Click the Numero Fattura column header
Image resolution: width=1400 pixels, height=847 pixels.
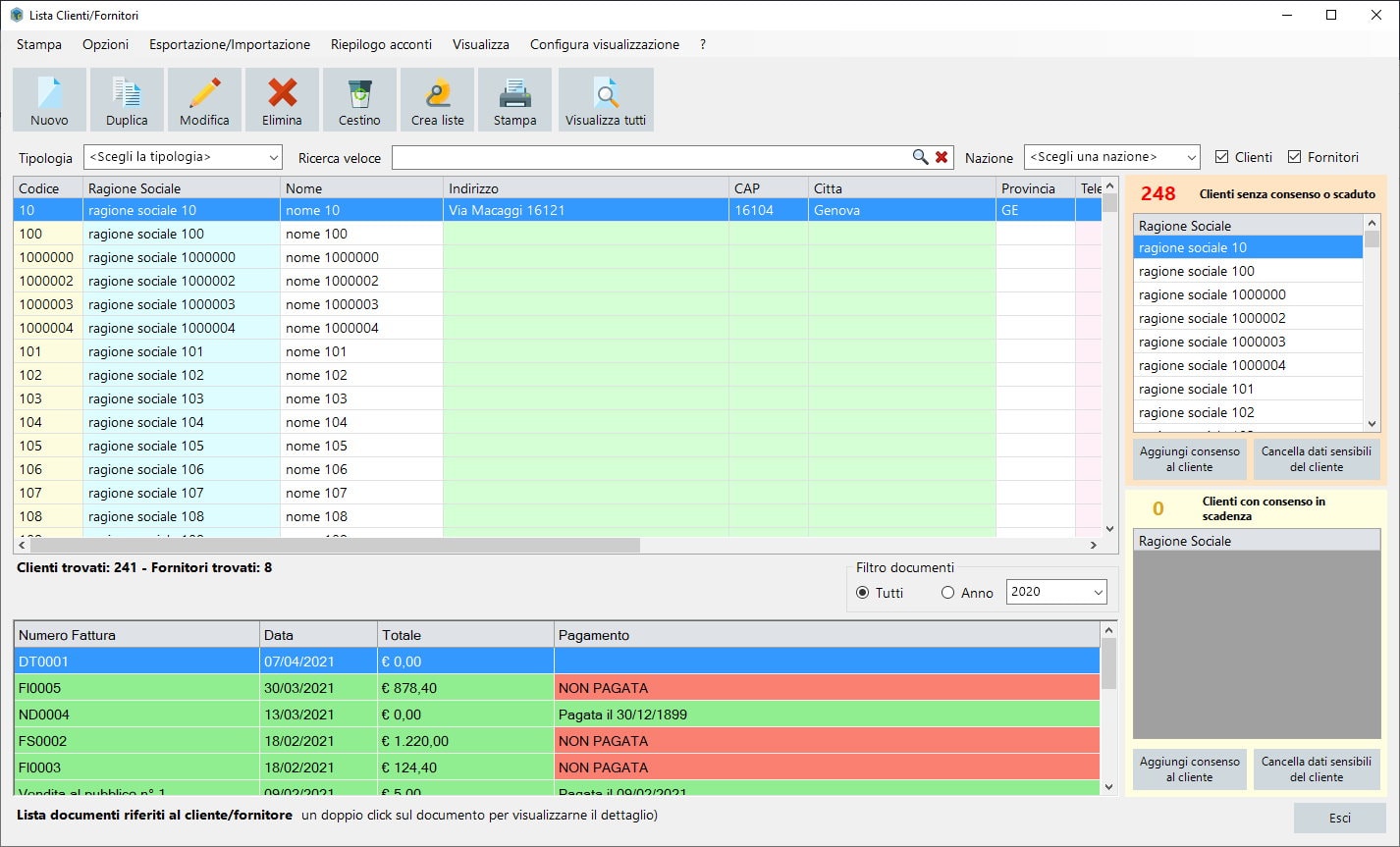[x=136, y=635]
